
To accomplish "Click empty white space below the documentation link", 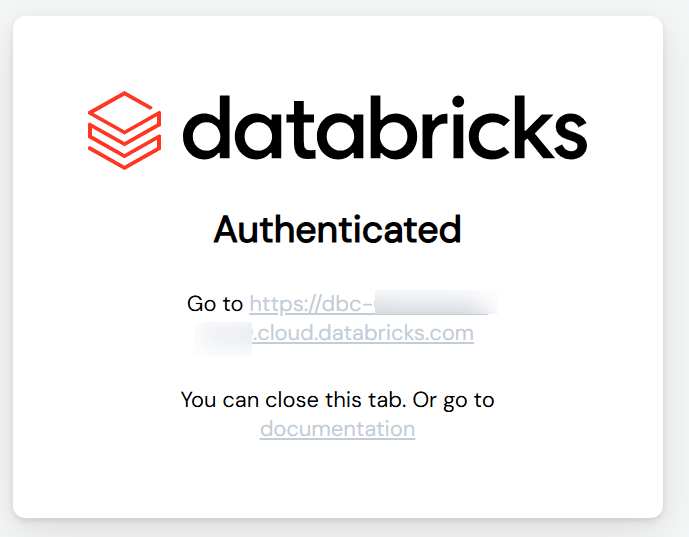I will pos(337,480).
